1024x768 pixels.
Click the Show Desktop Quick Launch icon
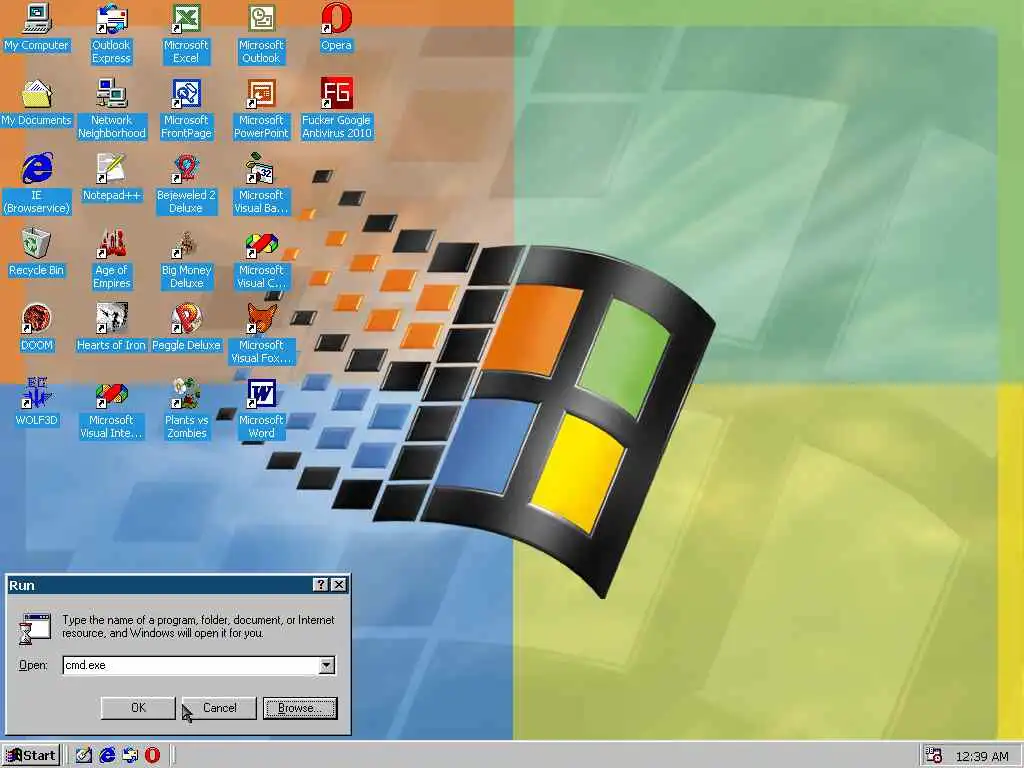(84, 756)
